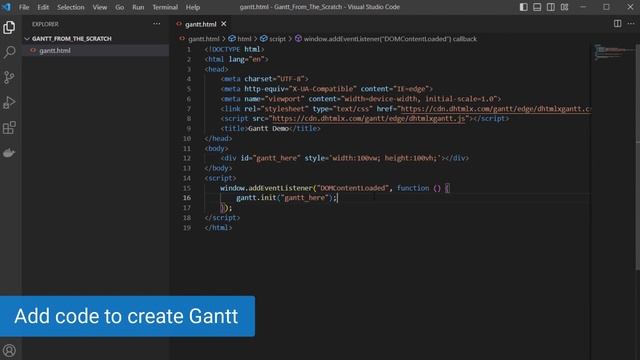This screenshot has width=640, height=360.
Task: Toggle secondary side bar layout button
Action: tap(551, 7)
